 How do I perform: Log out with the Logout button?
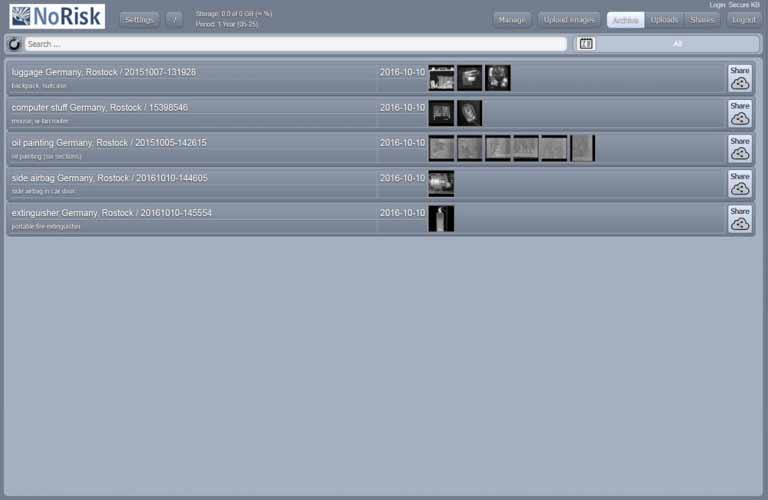click(x=744, y=20)
